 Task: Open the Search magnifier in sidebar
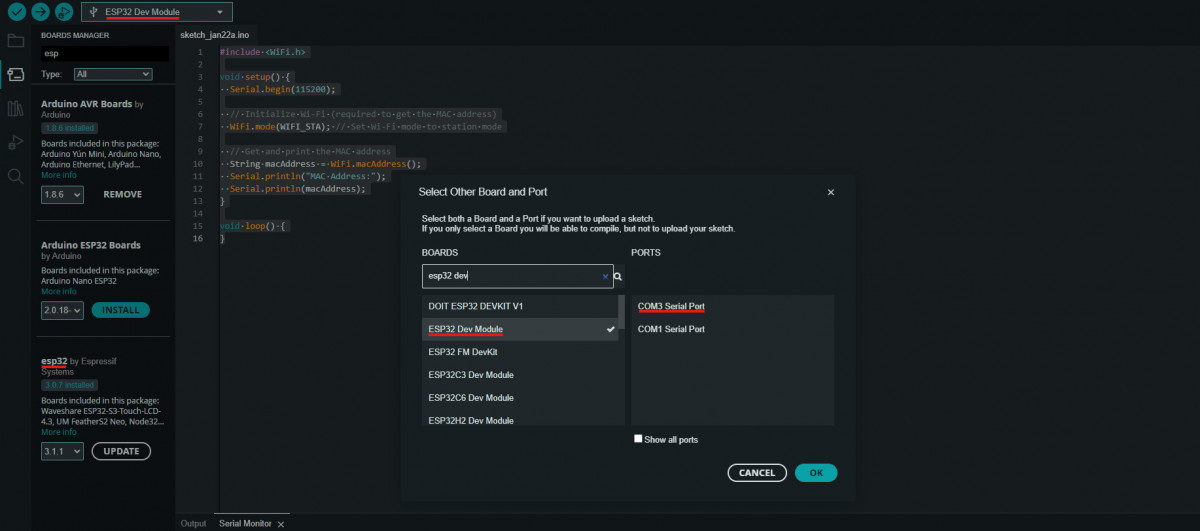tap(15, 176)
